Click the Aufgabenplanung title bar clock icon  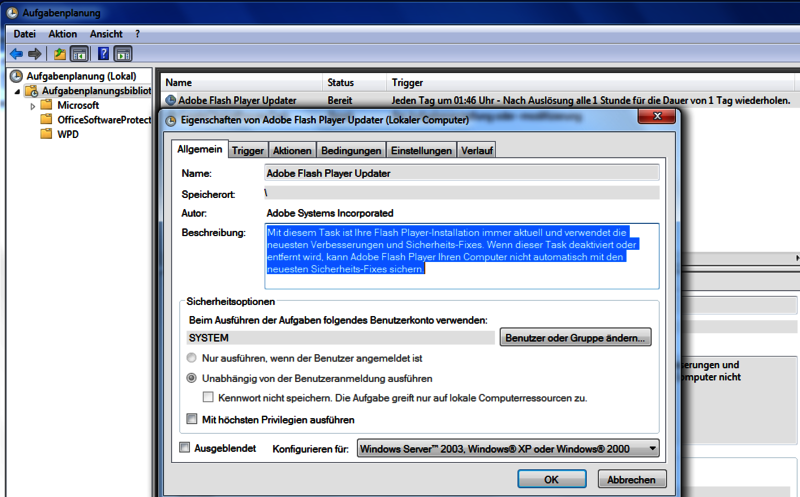tap(11, 12)
